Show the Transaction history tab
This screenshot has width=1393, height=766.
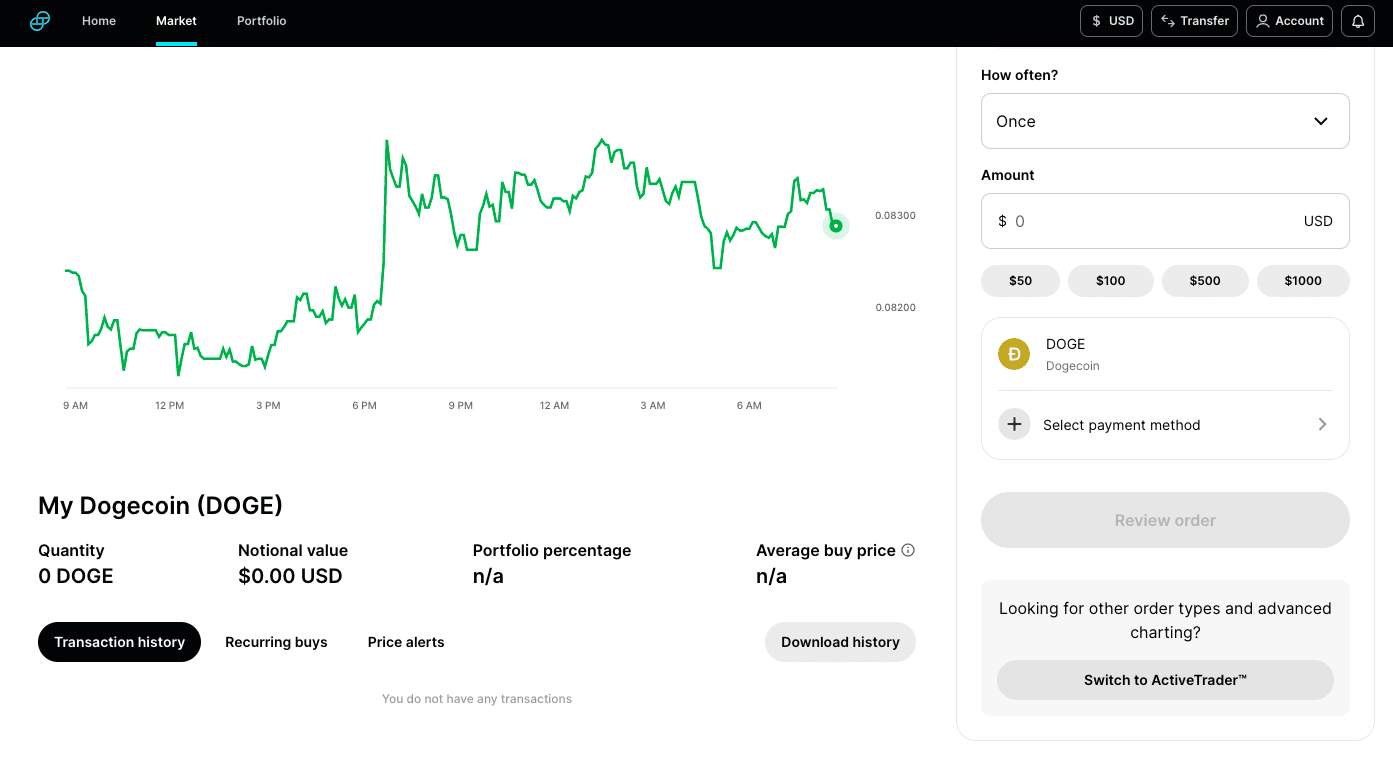point(119,642)
